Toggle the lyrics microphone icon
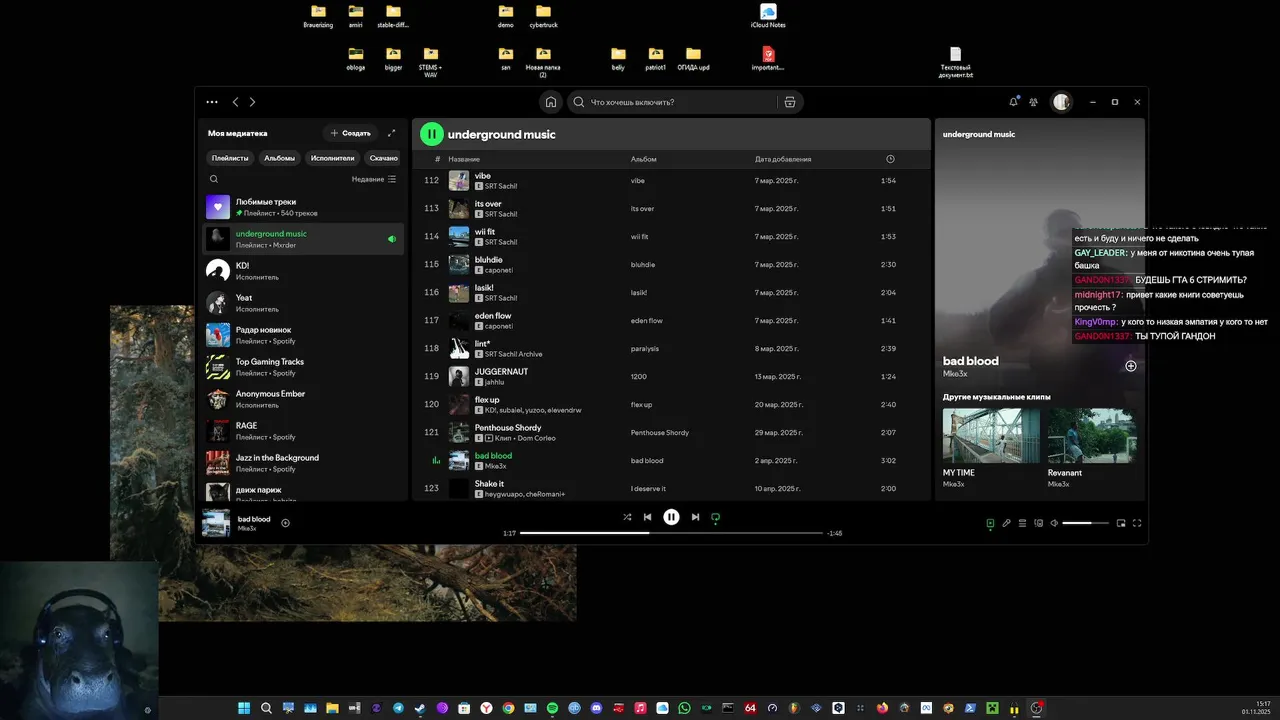This screenshot has width=1280, height=720. coord(1006,523)
